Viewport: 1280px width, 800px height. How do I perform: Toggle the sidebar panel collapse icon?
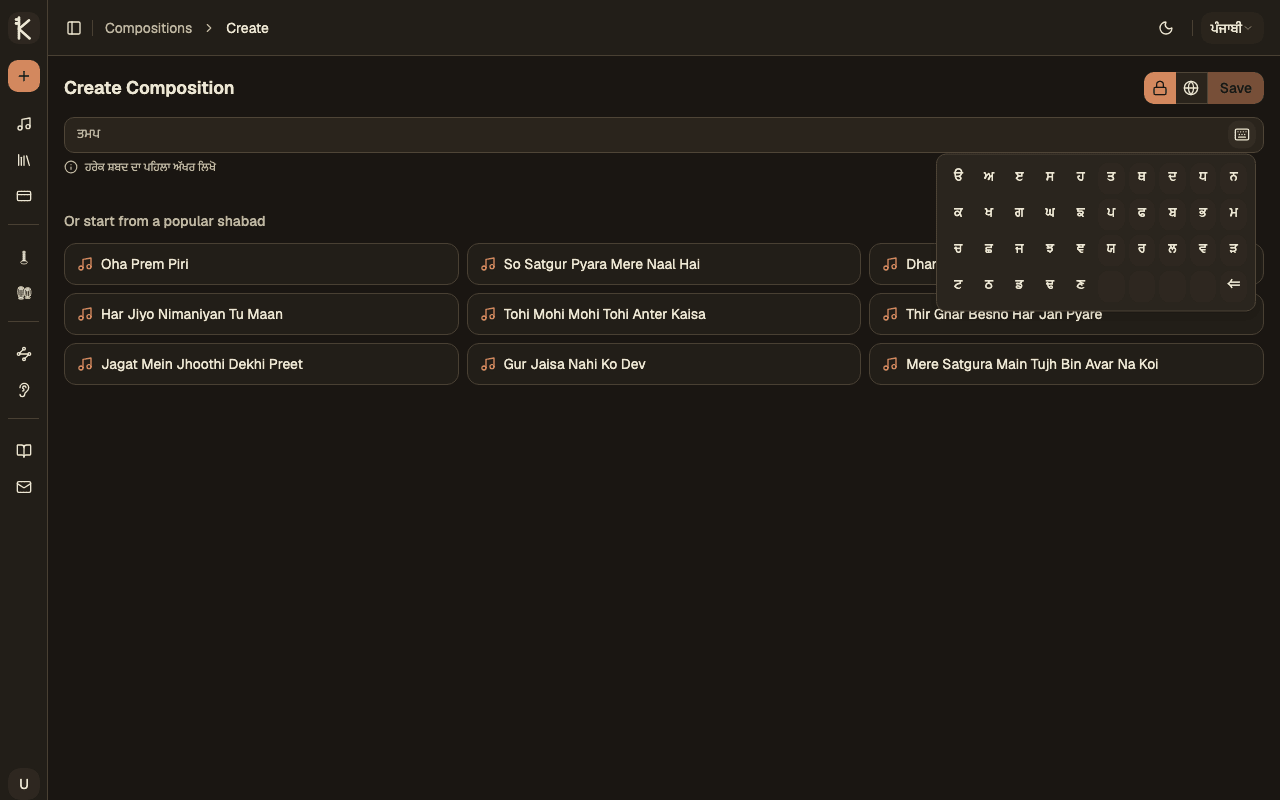(74, 28)
